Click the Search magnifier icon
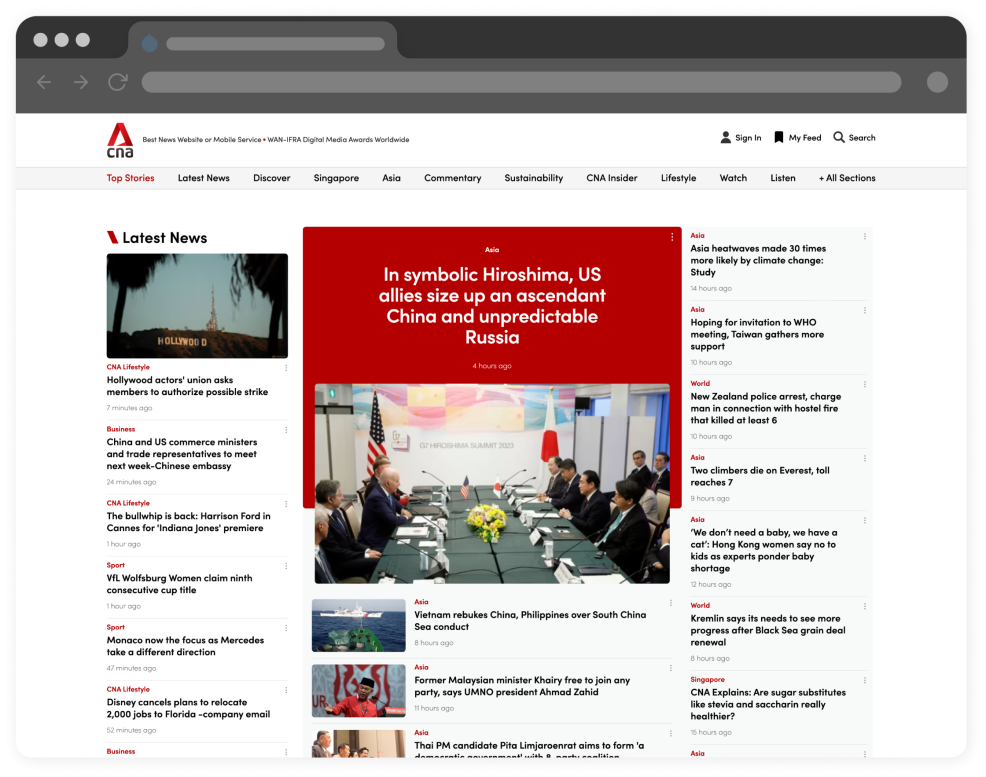 tap(839, 138)
